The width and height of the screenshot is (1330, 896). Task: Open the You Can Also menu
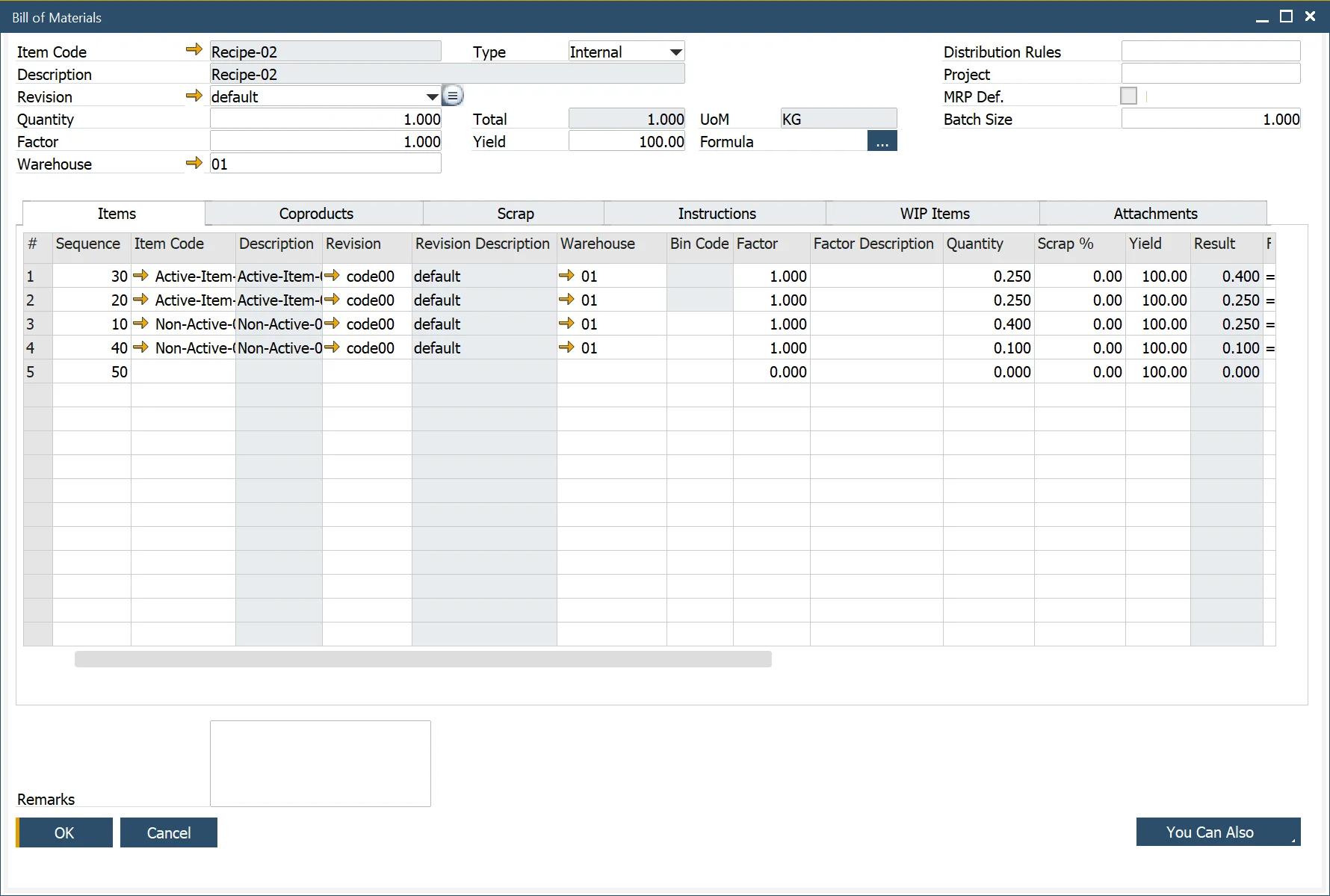click(1218, 832)
